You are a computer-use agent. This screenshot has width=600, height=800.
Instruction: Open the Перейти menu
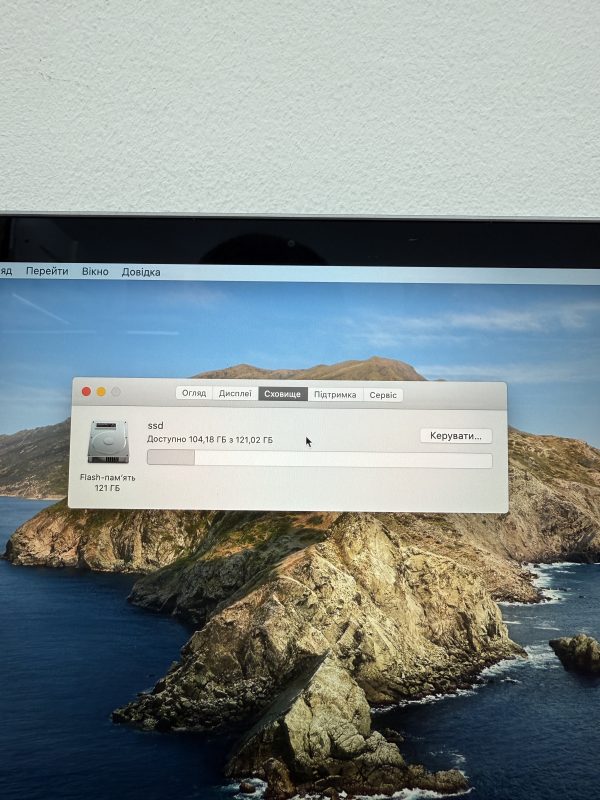point(47,271)
